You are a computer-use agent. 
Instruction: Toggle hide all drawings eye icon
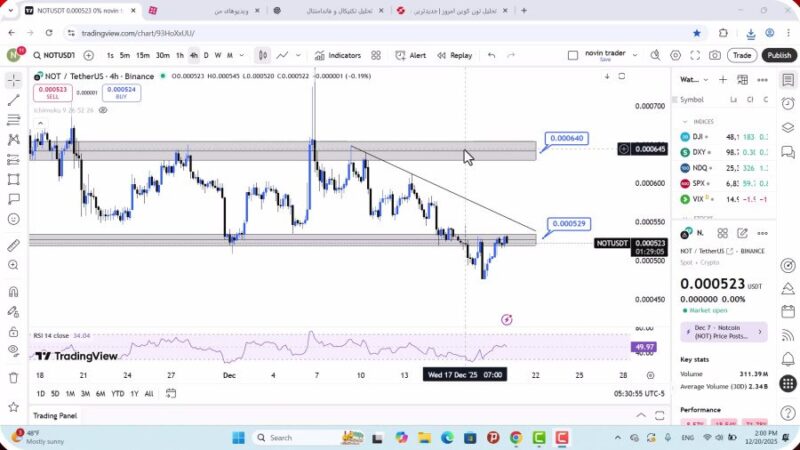click(14, 350)
